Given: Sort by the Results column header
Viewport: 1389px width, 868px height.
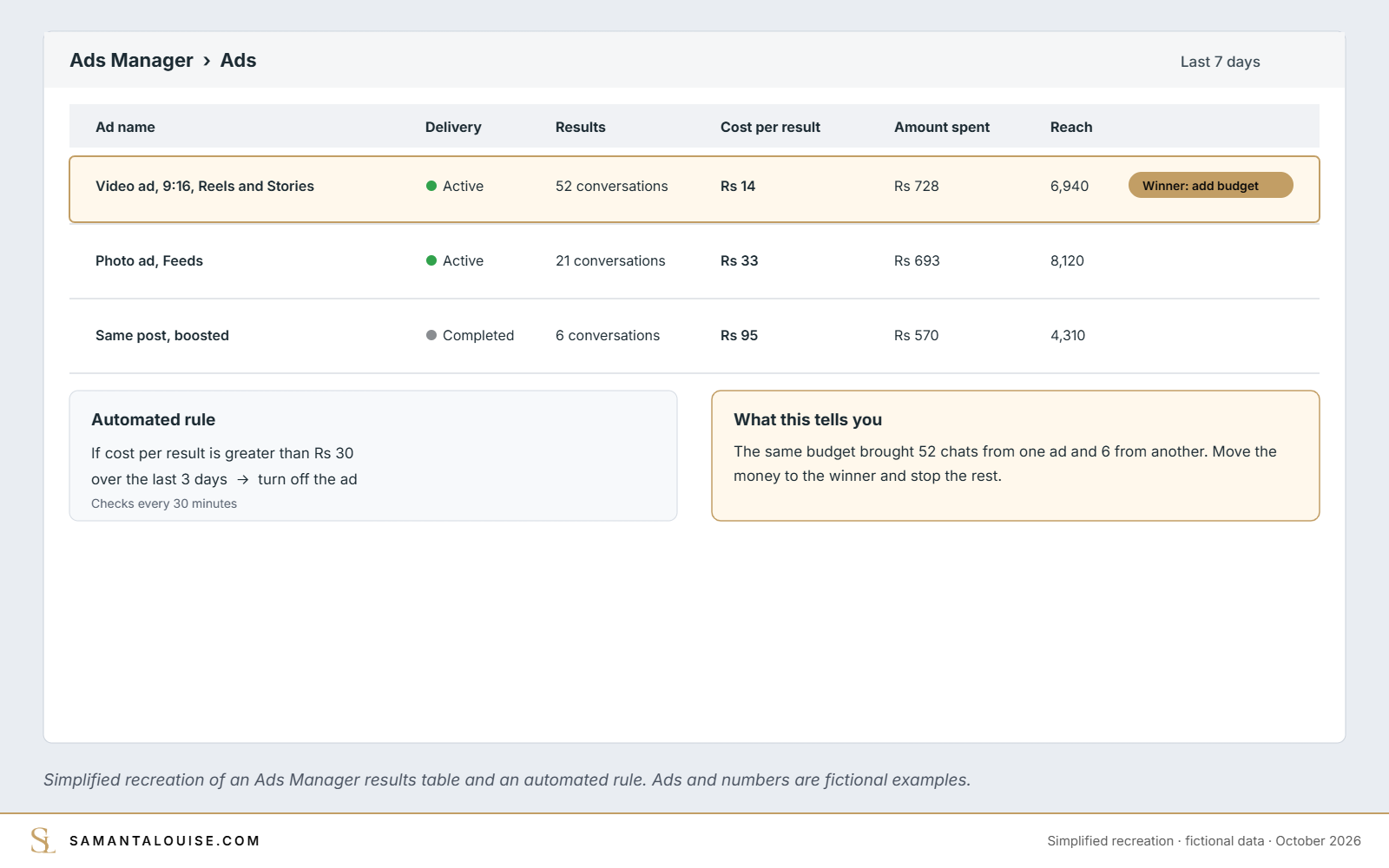Looking at the screenshot, I should pos(581,128).
